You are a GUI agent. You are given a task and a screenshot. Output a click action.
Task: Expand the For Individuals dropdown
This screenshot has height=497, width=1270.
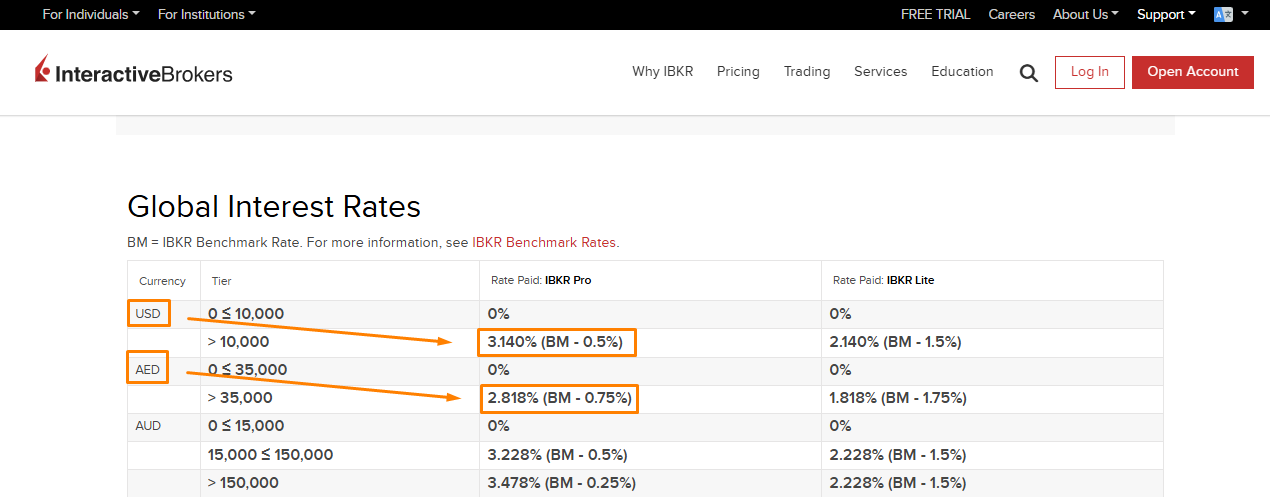tap(91, 14)
